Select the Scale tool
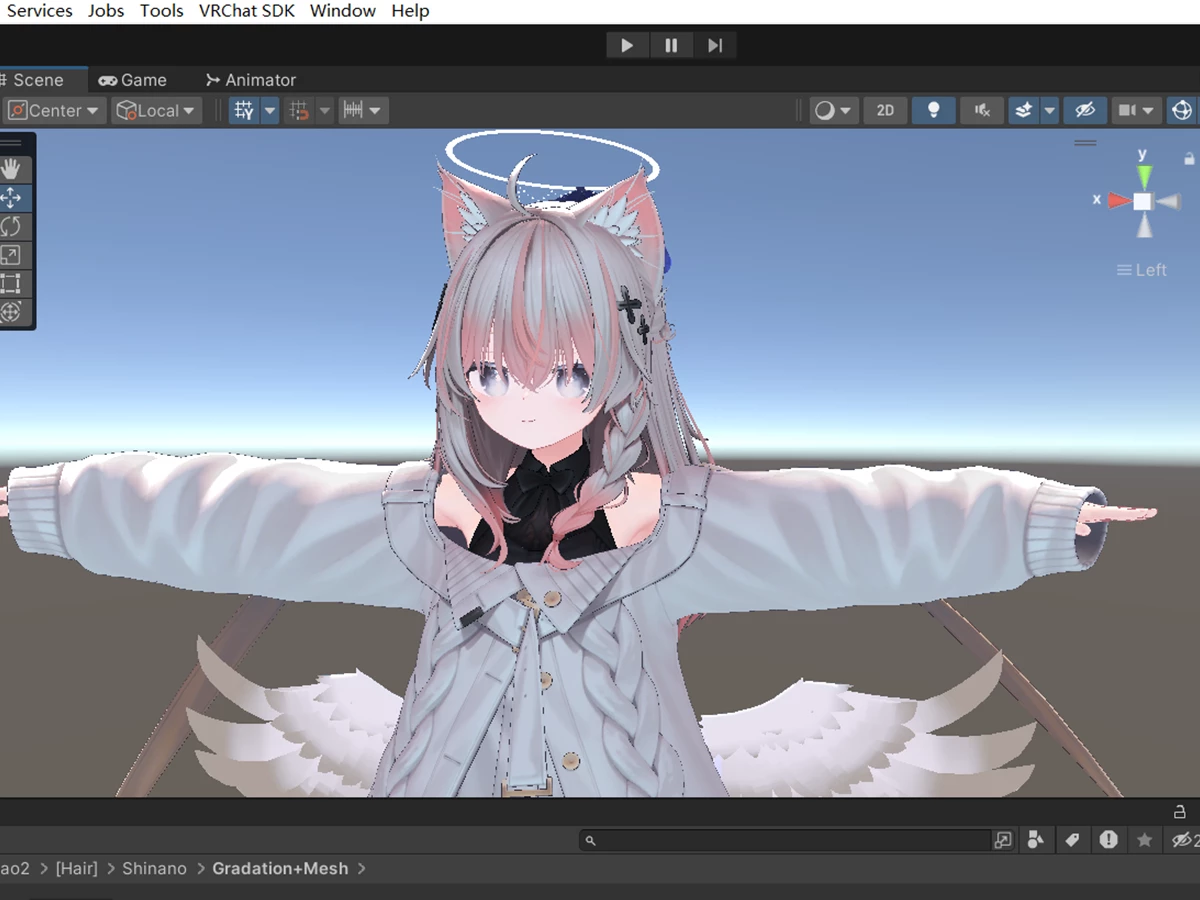 [x=12, y=255]
